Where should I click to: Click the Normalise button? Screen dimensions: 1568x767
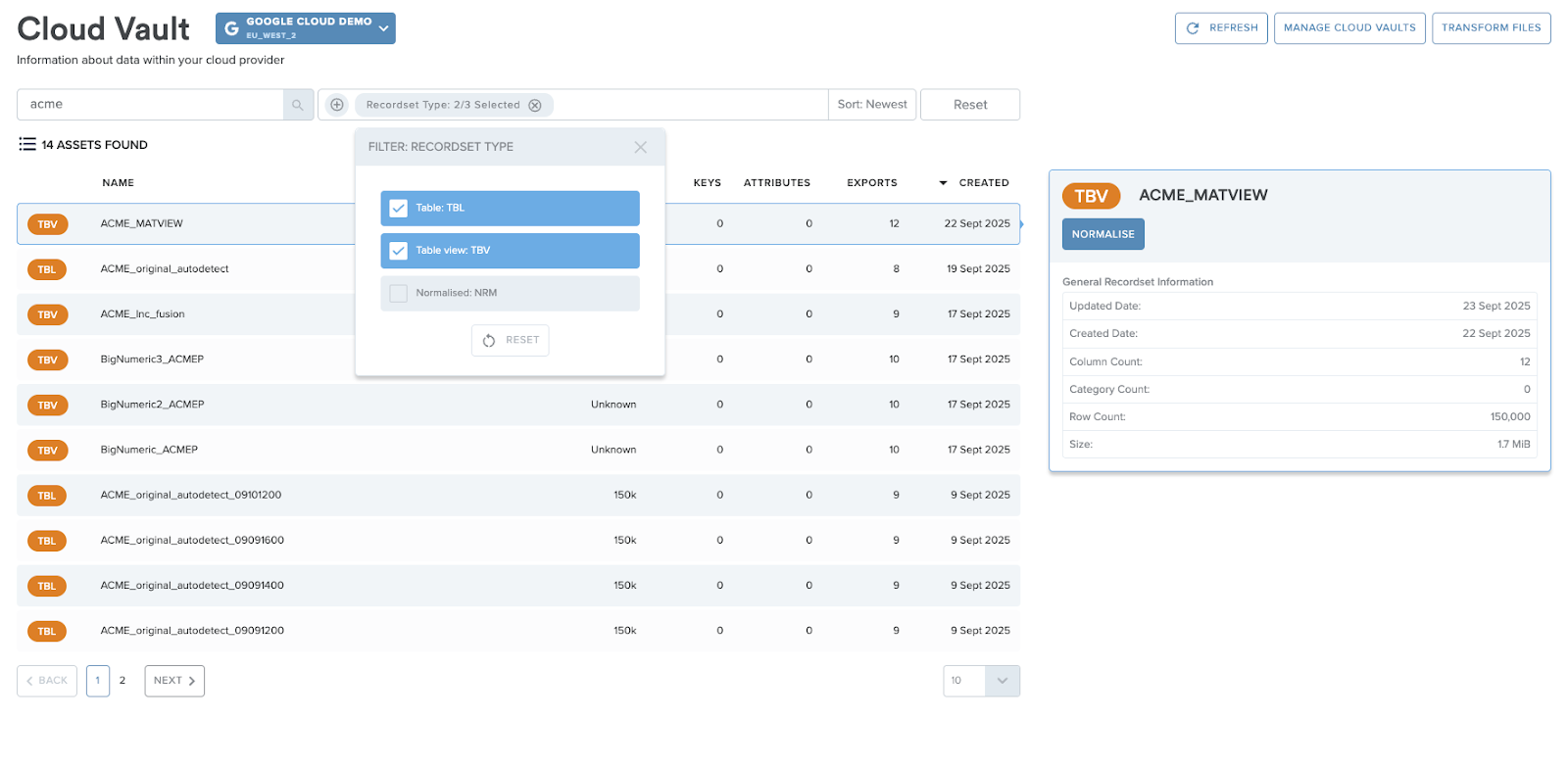pos(1102,234)
